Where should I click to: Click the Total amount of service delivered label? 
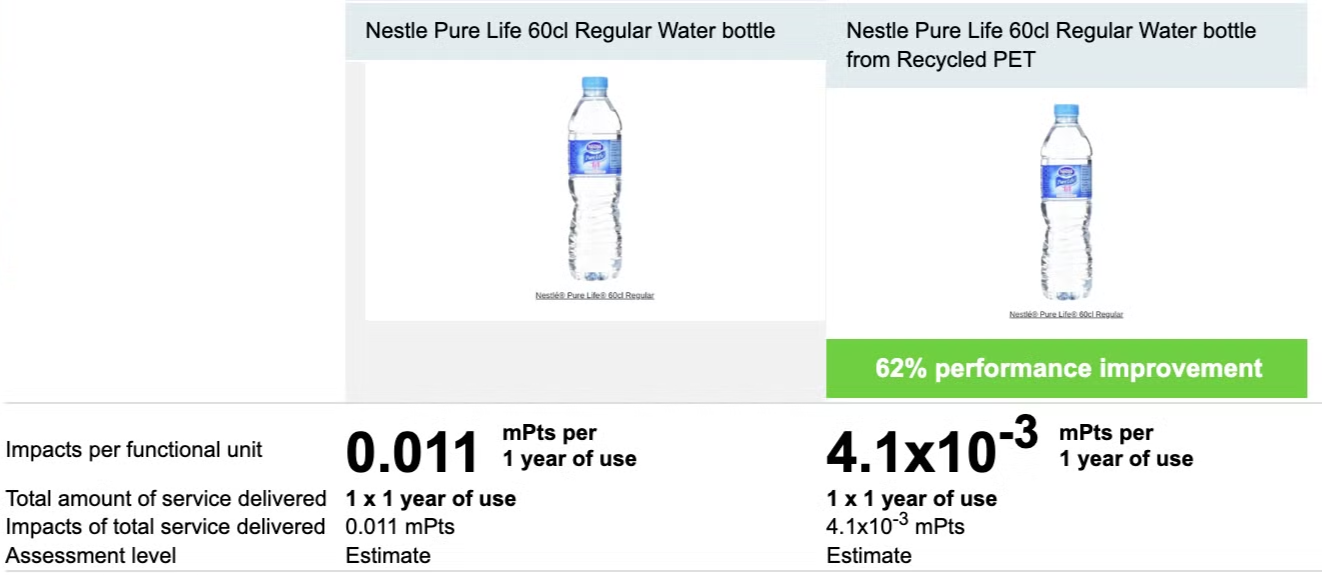166,499
